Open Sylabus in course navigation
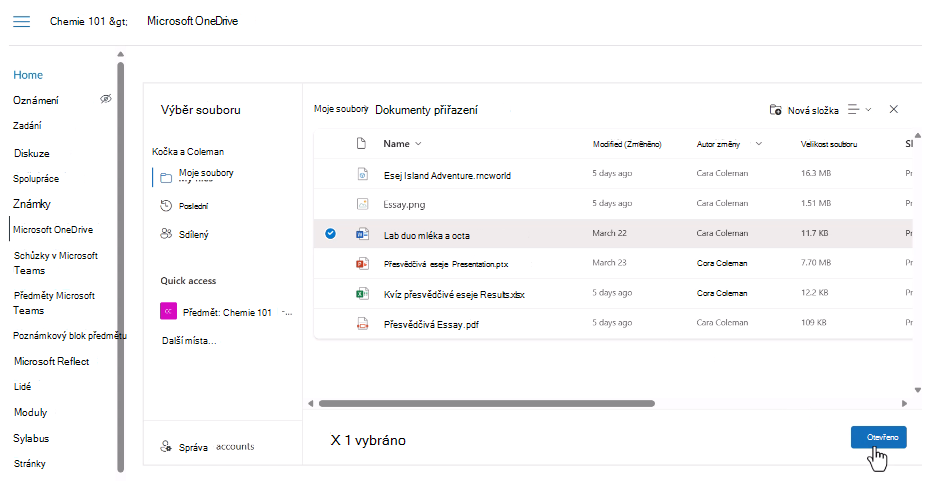930x481 pixels. (x=31, y=438)
